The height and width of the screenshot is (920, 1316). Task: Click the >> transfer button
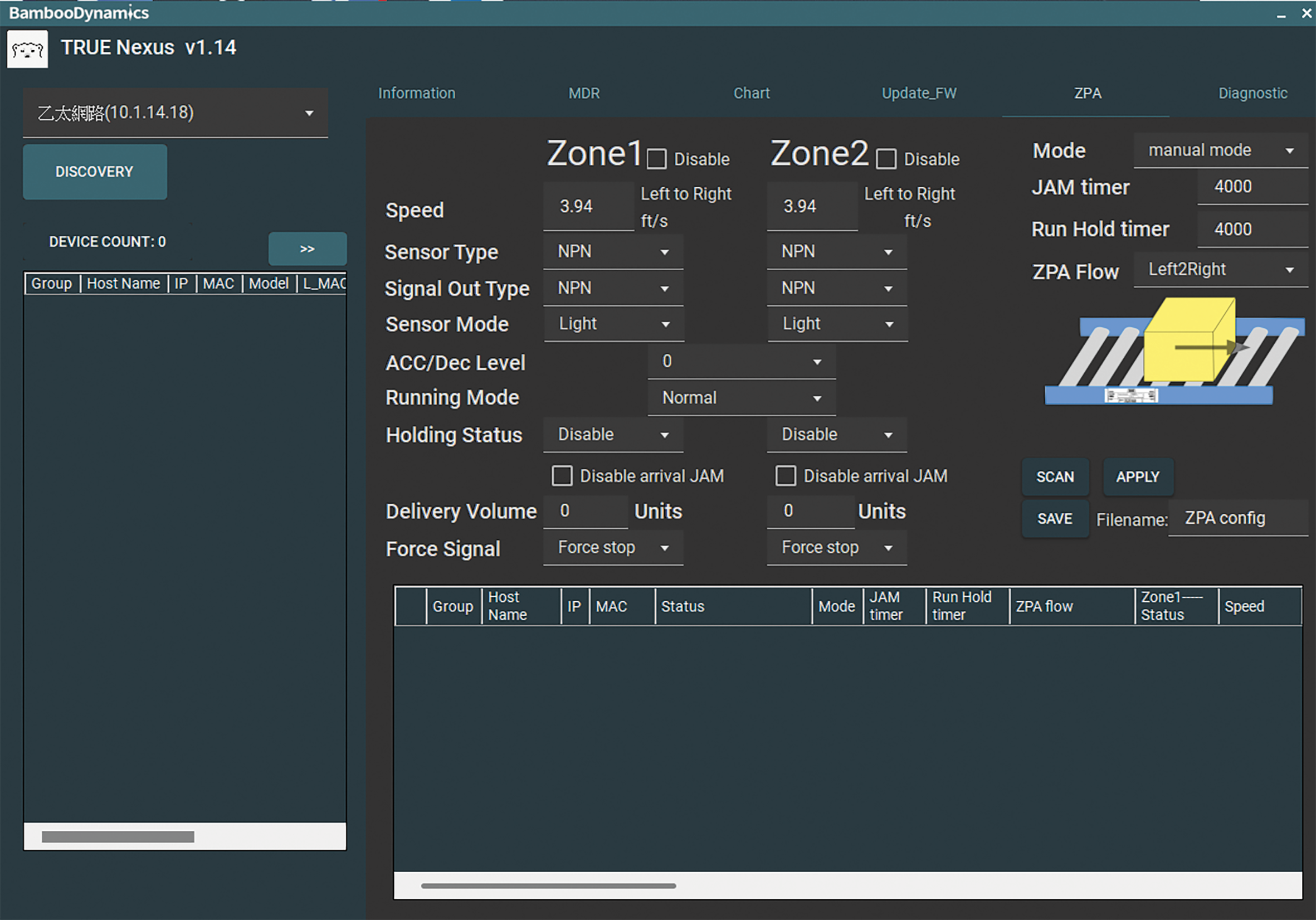pyautogui.click(x=308, y=249)
